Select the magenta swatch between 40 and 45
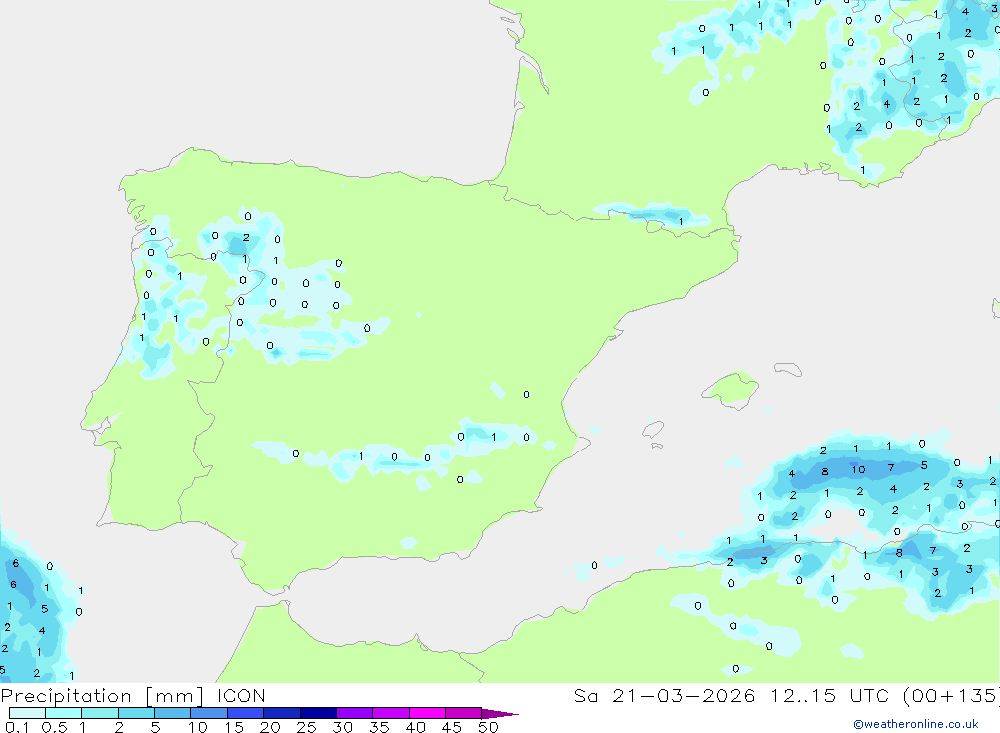 coord(427,713)
